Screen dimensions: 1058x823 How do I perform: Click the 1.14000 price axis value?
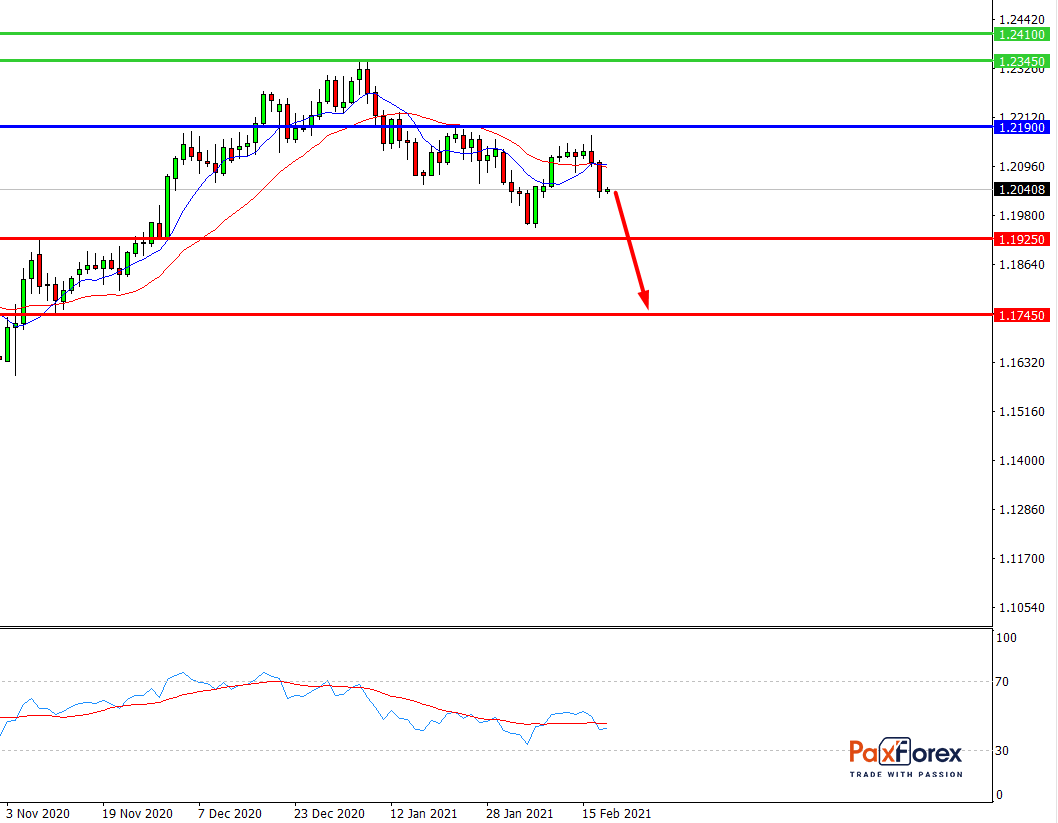[x=1022, y=461]
